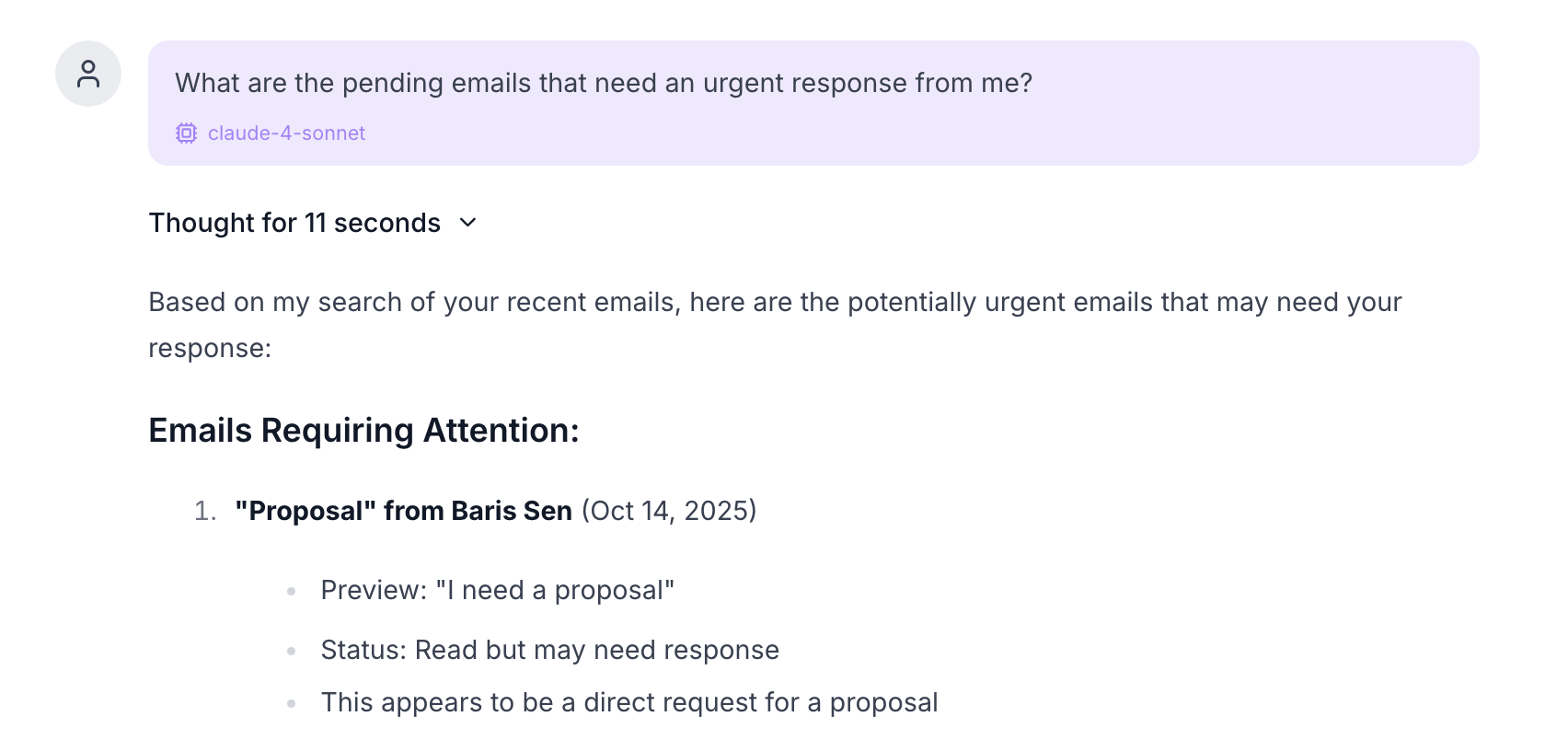Click the "Emails Requiring Attention:" heading
Viewport: 1568px width, 751px height.
point(363,431)
